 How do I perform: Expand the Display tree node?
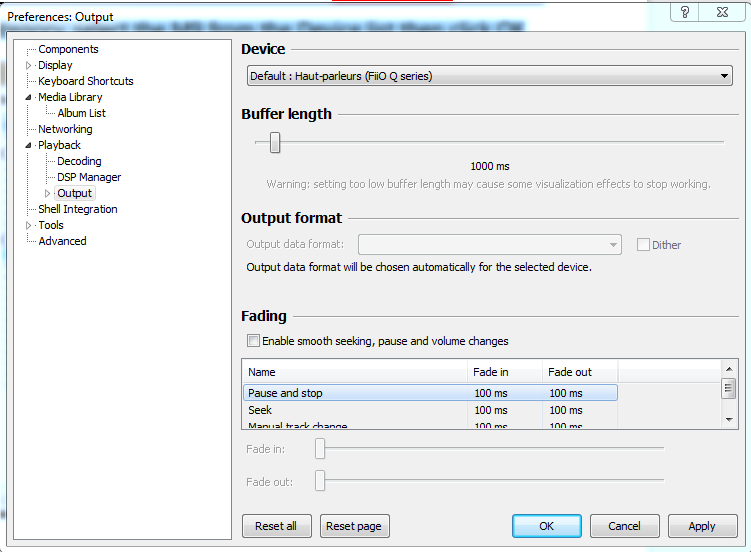click(28, 65)
